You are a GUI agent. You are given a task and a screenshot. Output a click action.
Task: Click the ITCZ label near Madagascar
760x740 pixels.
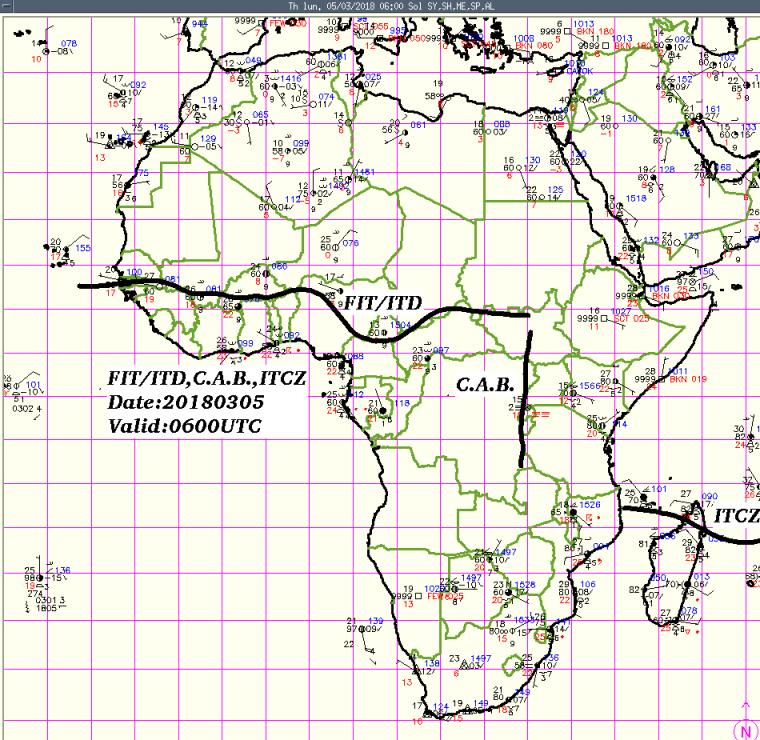[735, 516]
